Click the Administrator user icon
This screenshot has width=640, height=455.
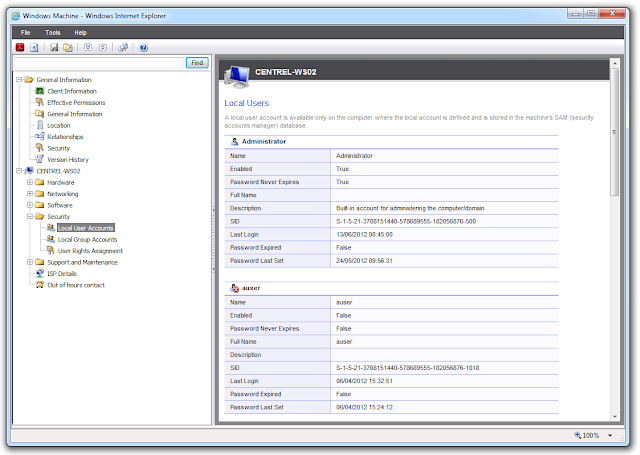tap(235, 141)
